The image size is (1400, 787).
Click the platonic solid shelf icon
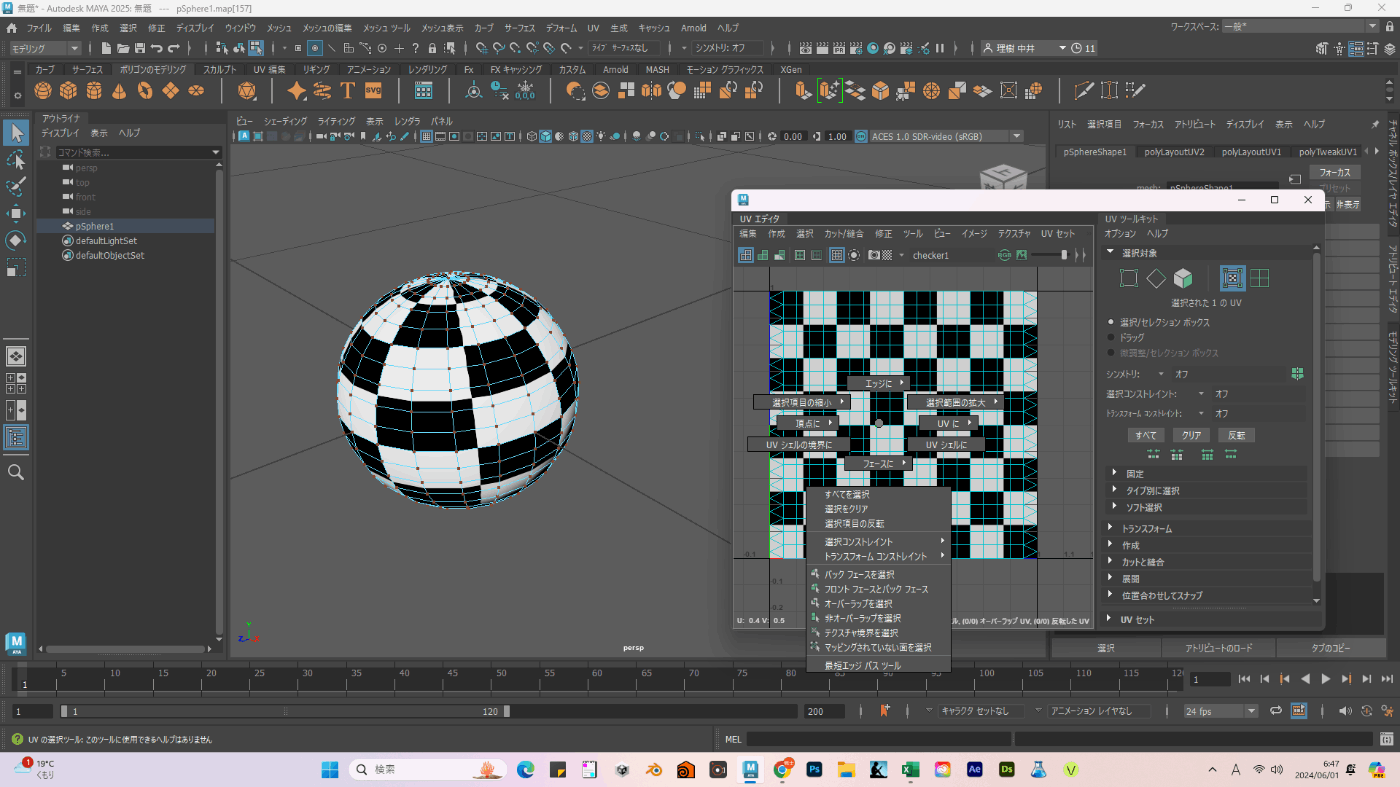tap(247, 91)
